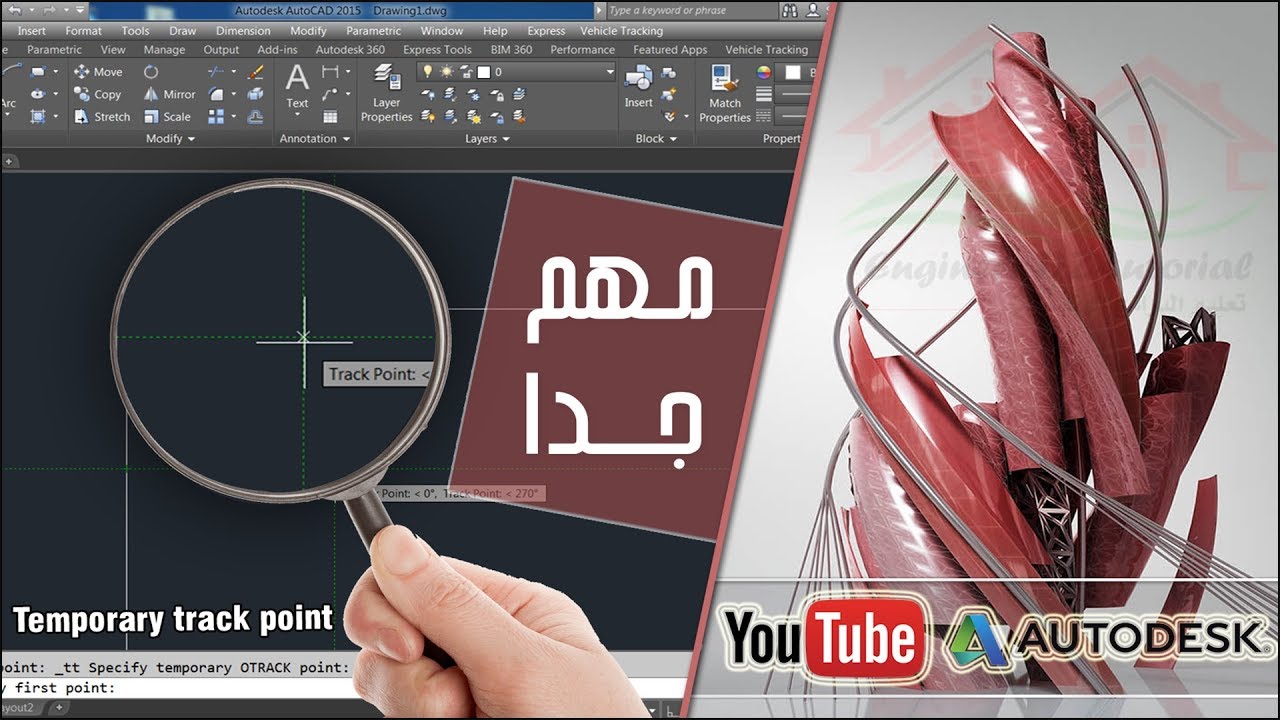Click the Isolate layer icon
The width and height of the screenshot is (1280, 720).
point(450,94)
